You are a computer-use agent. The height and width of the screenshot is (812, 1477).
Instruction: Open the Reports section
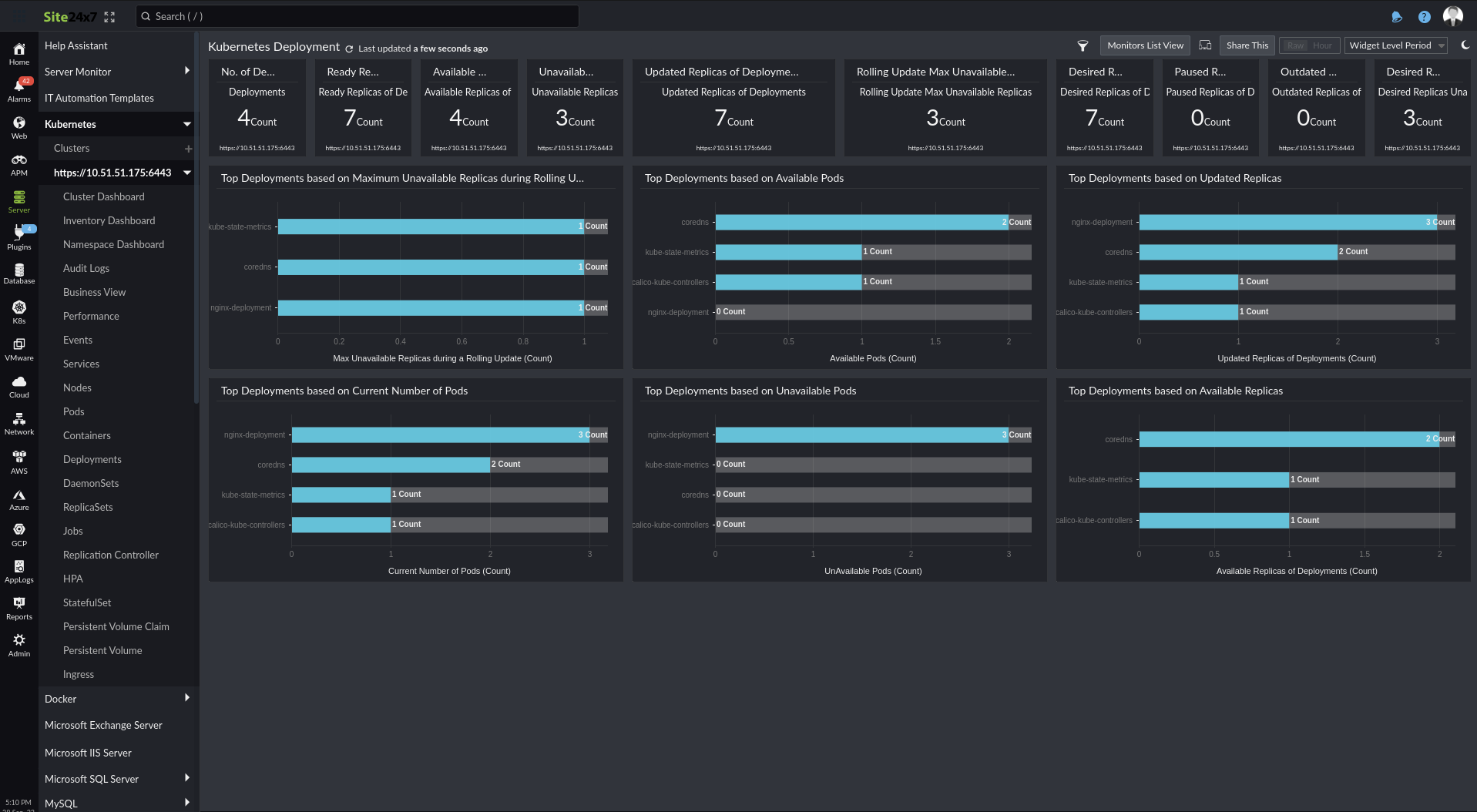[18, 607]
